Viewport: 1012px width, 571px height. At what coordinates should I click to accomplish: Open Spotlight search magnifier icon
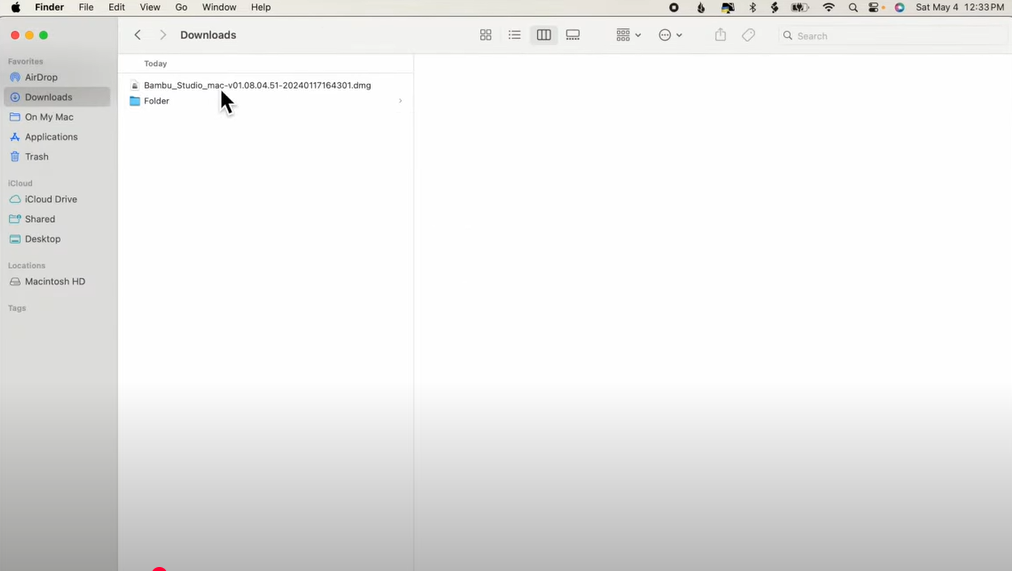click(853, 7)
